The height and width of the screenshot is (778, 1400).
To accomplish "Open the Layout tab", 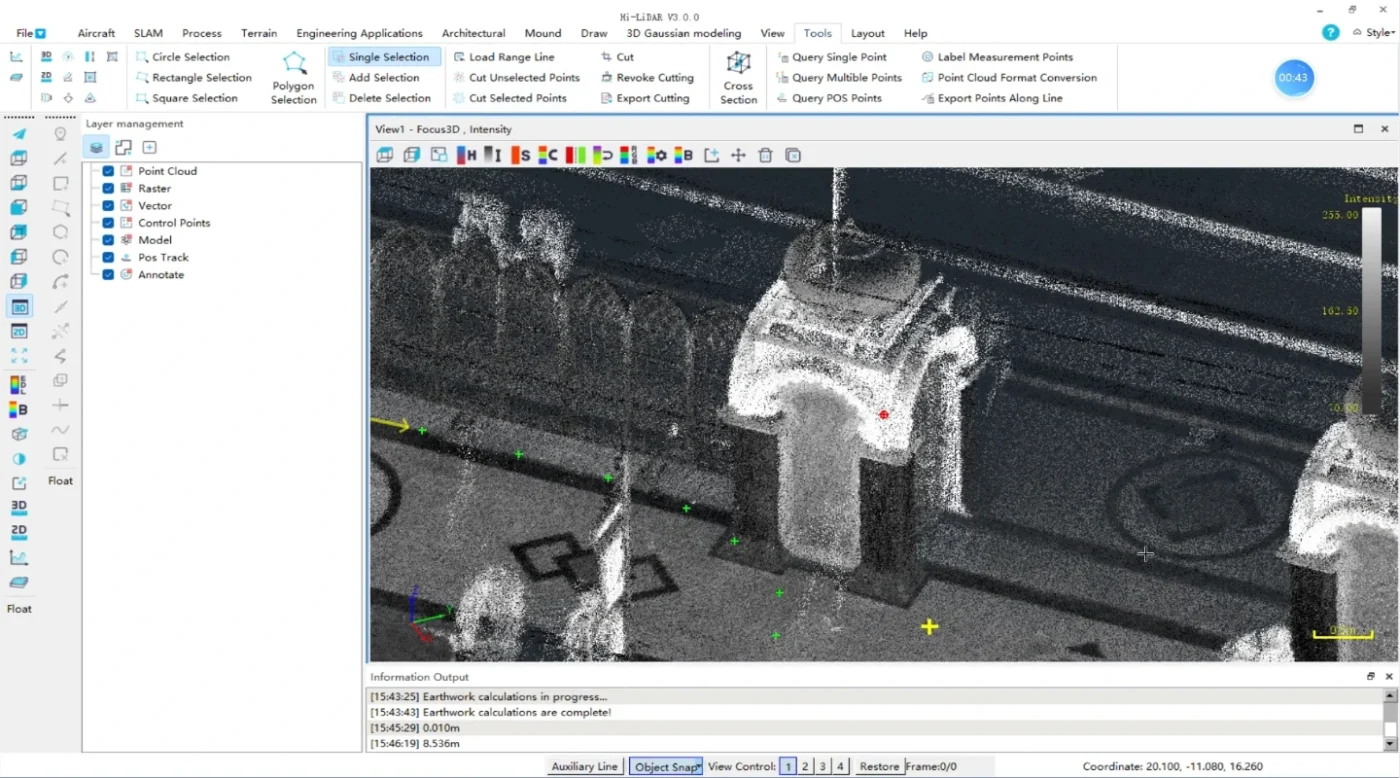I will (x=867, y=33).
